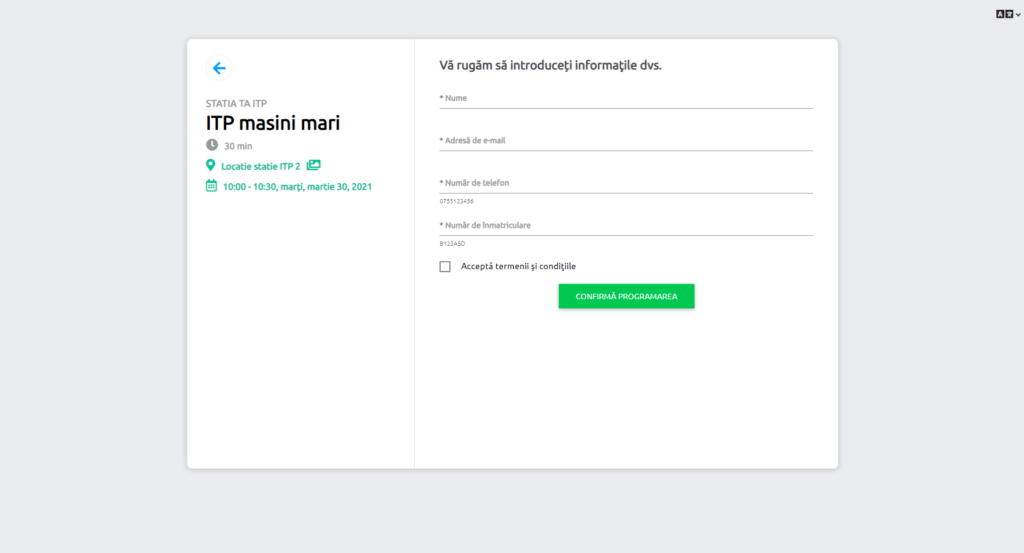
Task: Open the location image gallery icon
Action: click(x=313, y=165)
